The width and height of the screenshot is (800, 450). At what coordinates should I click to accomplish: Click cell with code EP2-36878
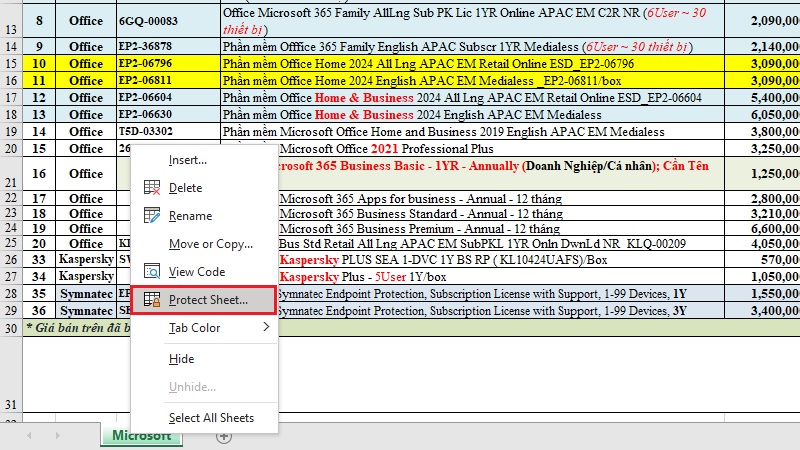(169, 46)
